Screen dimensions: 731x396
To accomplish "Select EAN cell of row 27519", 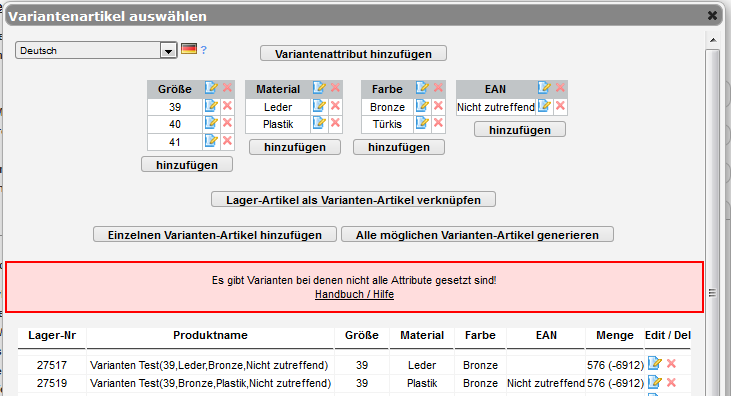I will coord(546,383).
